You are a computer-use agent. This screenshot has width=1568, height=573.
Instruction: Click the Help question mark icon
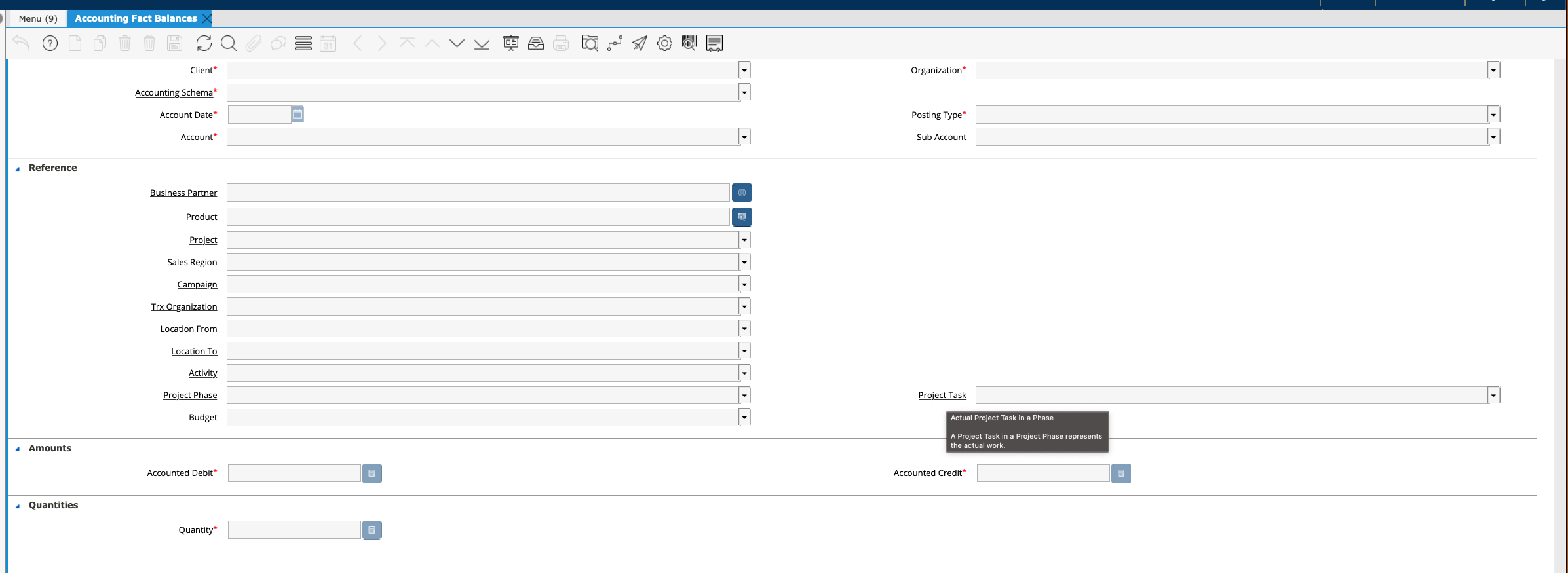(x=50, y=43)
